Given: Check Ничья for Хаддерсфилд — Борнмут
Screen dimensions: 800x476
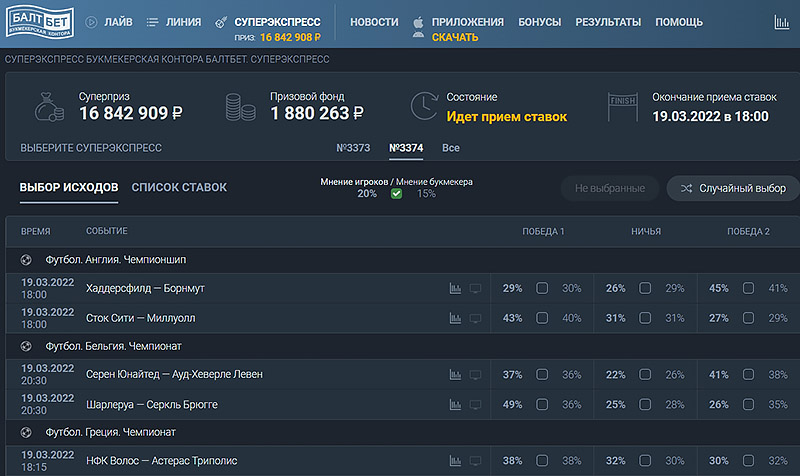Looking at the screenshot, I should pos(645,288).
